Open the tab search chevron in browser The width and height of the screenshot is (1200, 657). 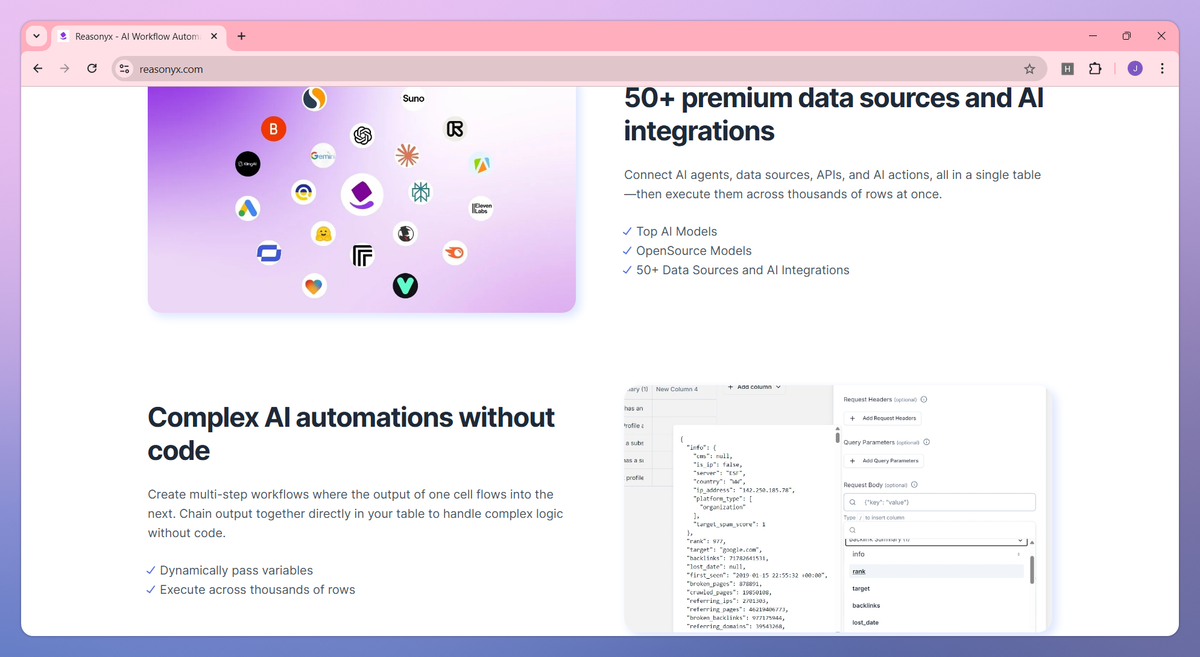tap(36, 36)
